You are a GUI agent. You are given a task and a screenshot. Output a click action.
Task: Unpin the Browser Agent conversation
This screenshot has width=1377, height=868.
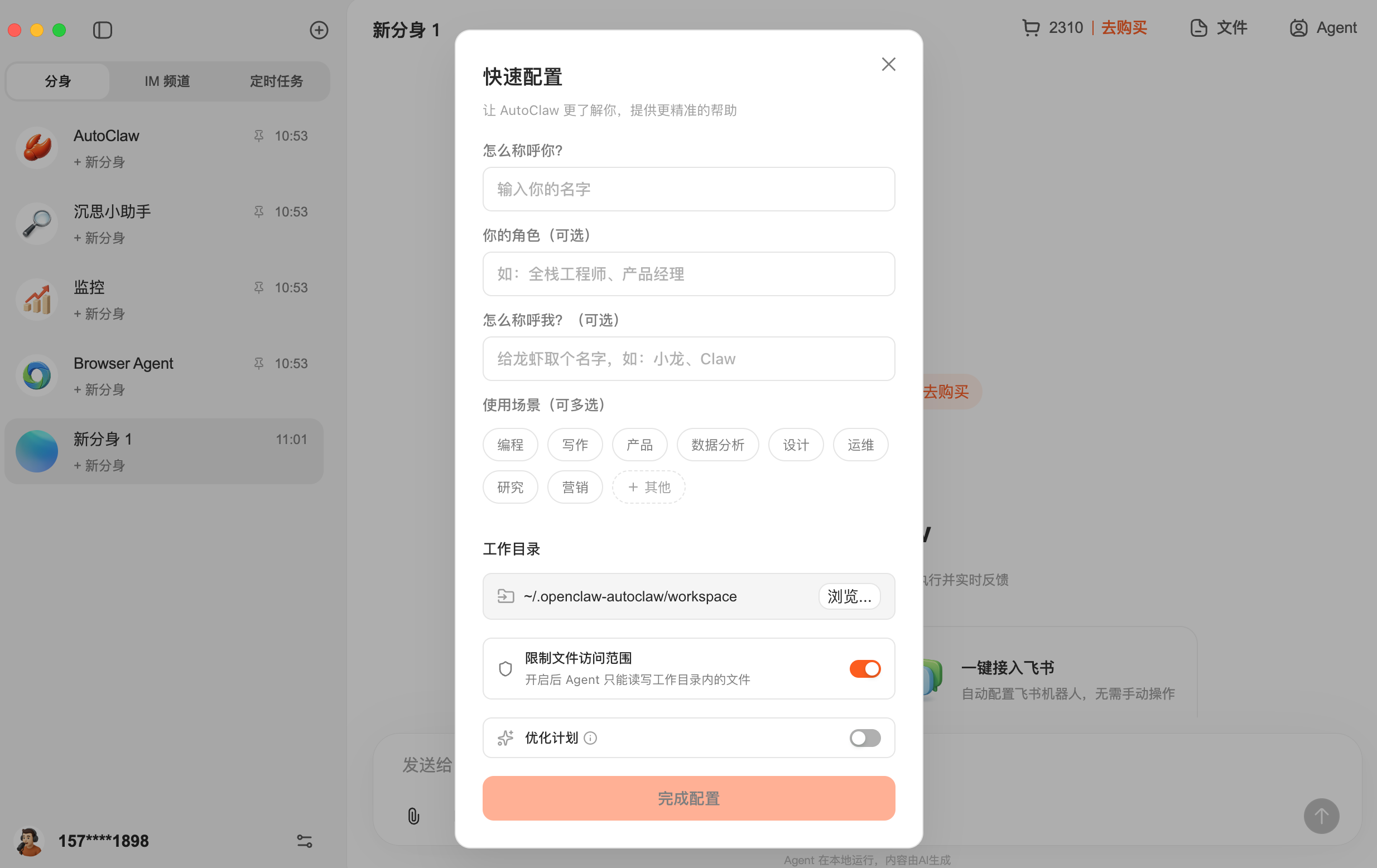pyautogui.click(x=258, y=363)
